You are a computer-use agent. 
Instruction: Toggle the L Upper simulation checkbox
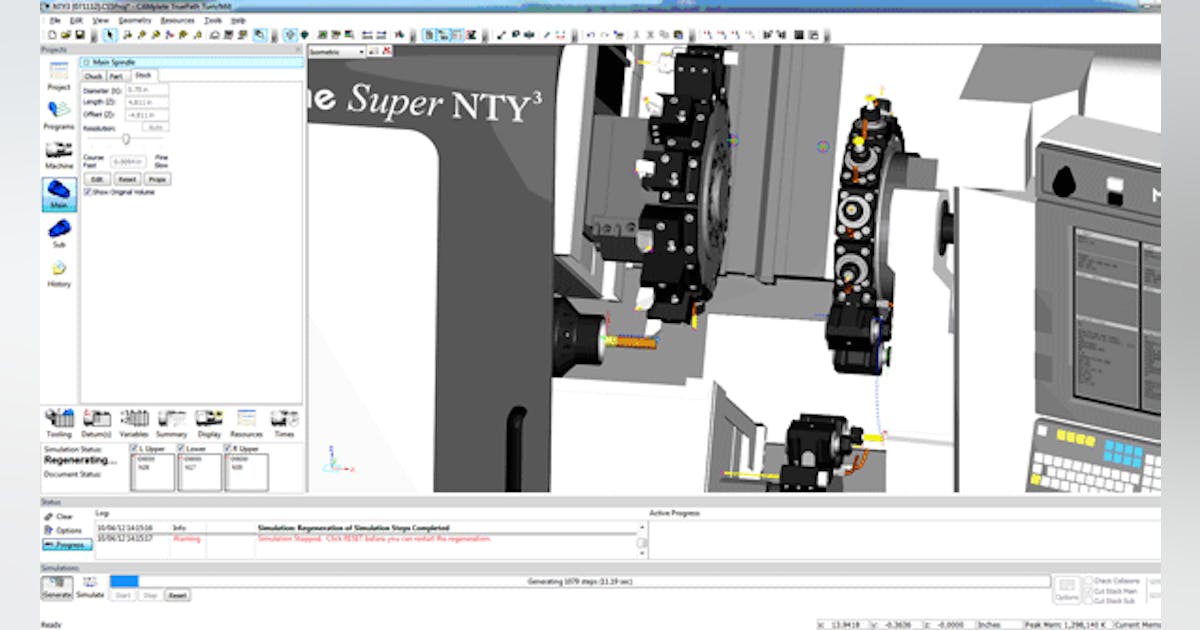pos(133,447)
